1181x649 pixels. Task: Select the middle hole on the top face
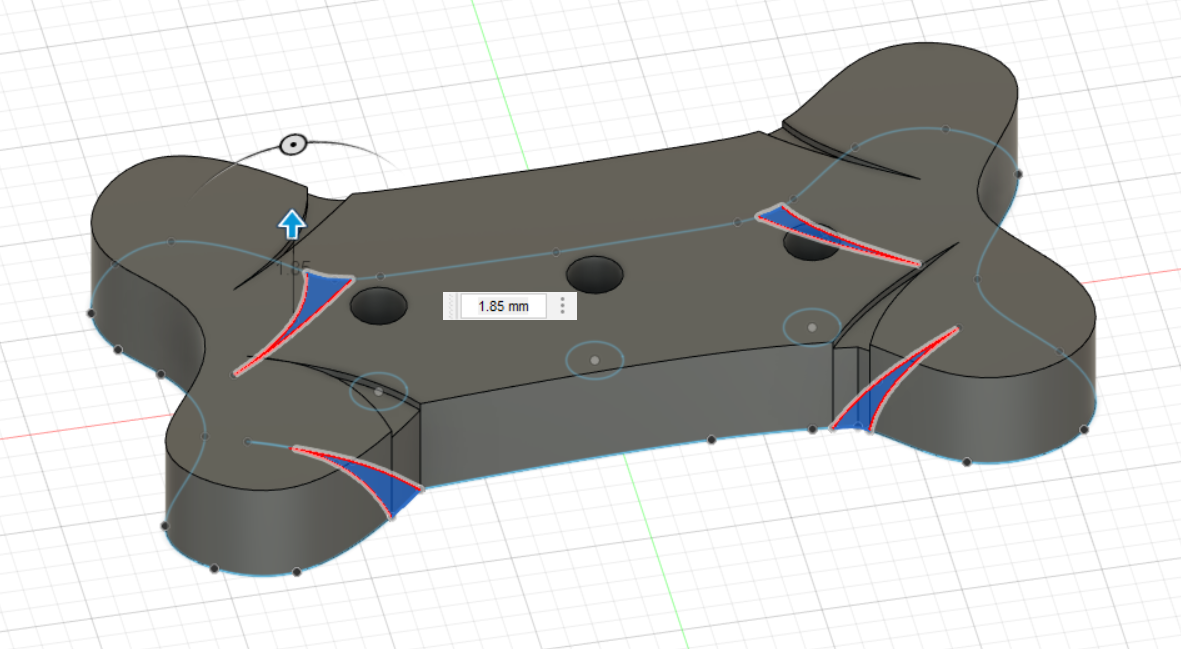coord(594,275)
